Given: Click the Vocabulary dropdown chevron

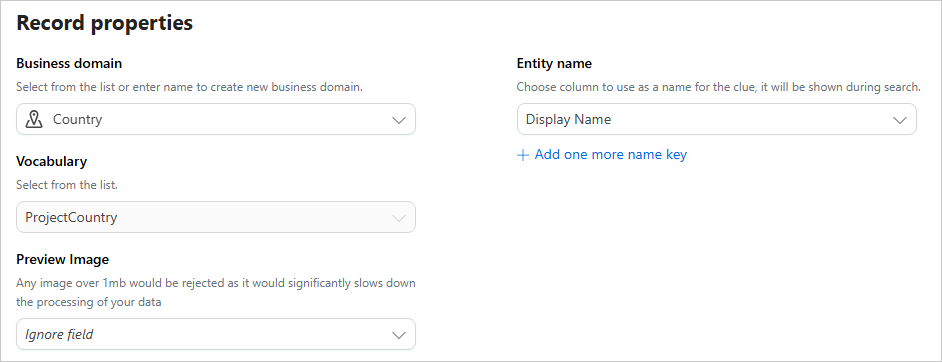Looking at the screenshot, I should tap(399, 218).
